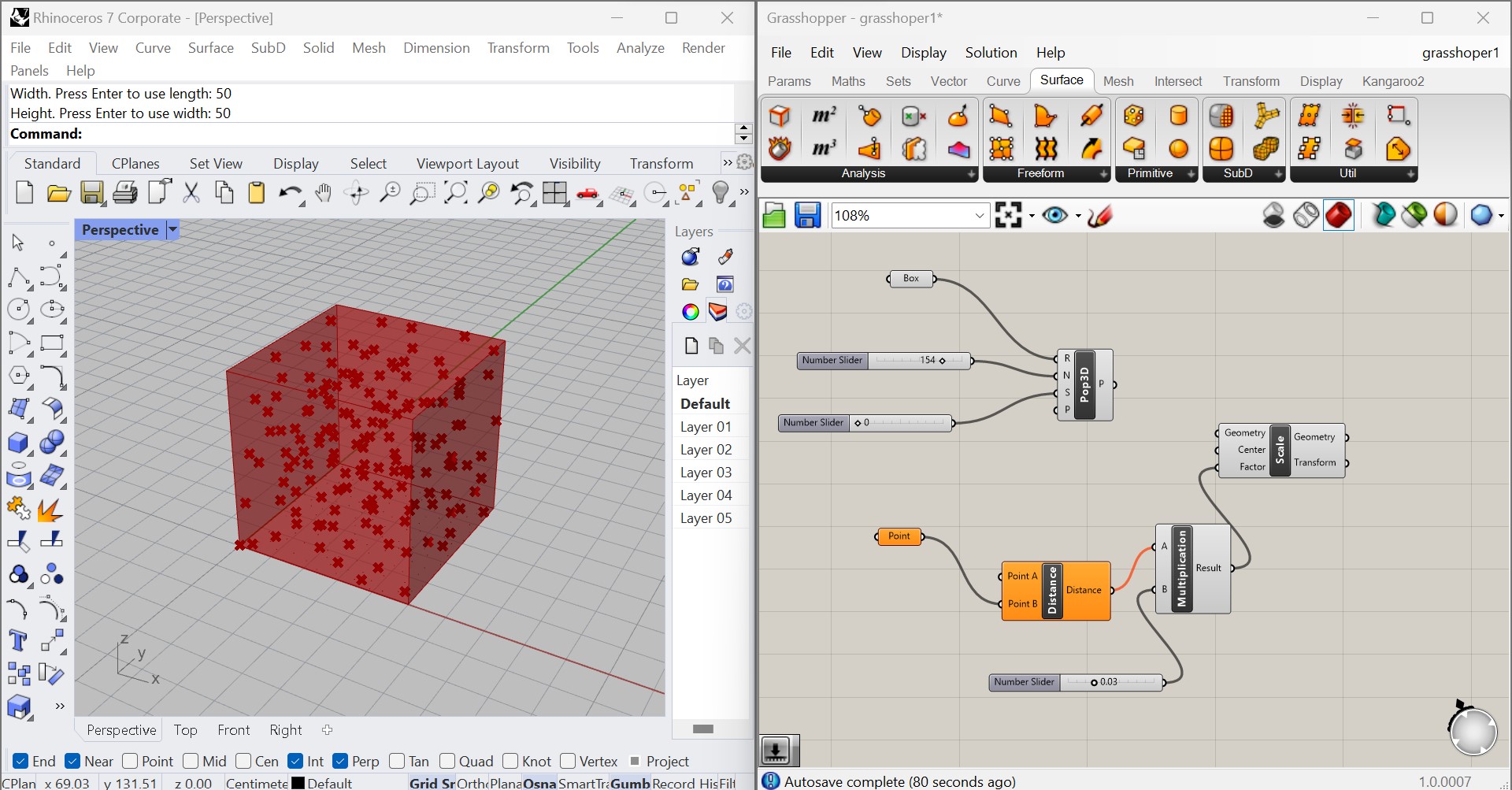Image resolution: width=1512 pixels, height=790 pixels.
Task: Click the sketch pen icon in Grasshopper toolbar
Action: [1100, 215]
